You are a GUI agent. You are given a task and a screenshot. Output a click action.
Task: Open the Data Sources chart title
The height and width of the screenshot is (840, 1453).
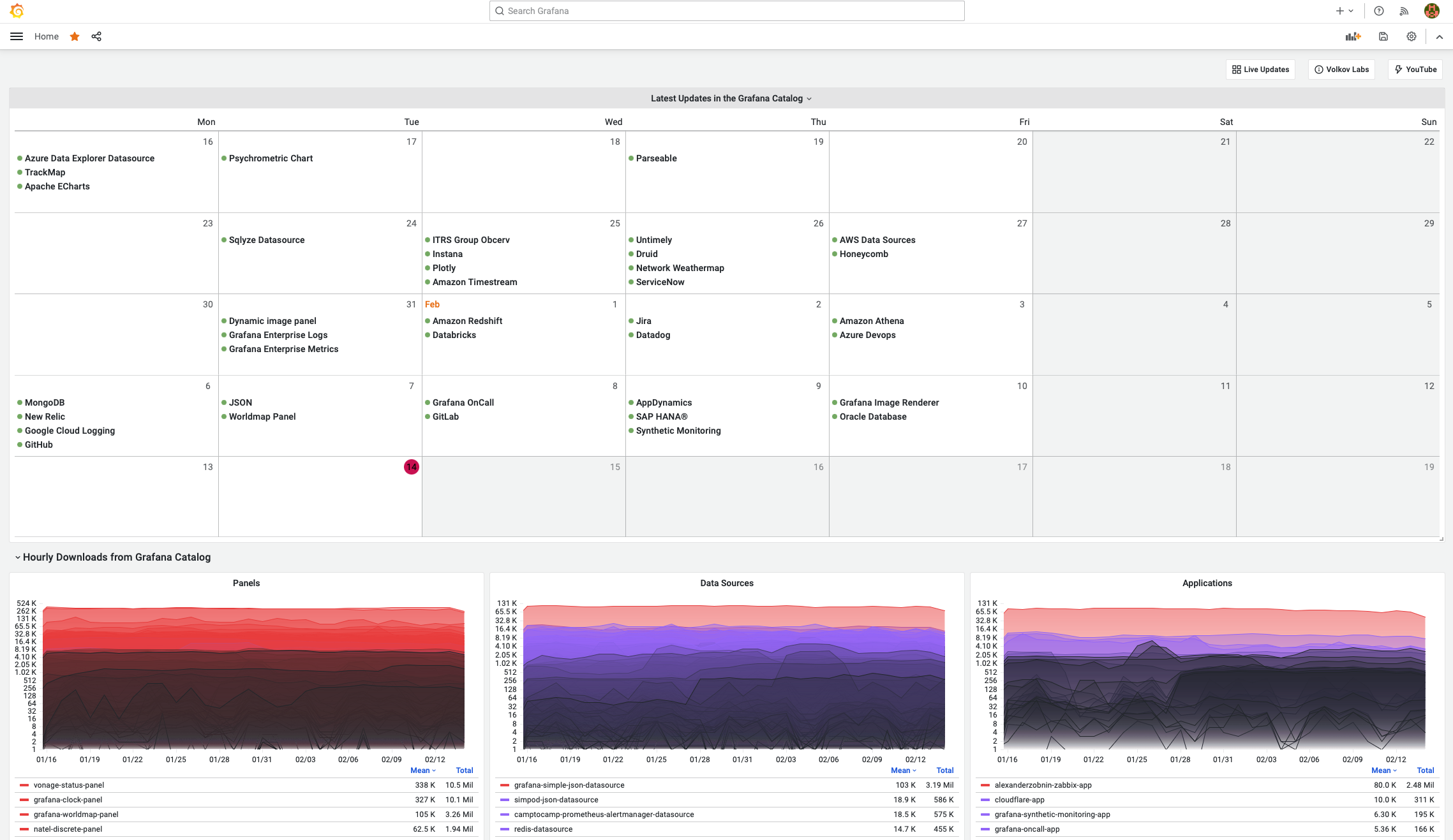(727, 583)
